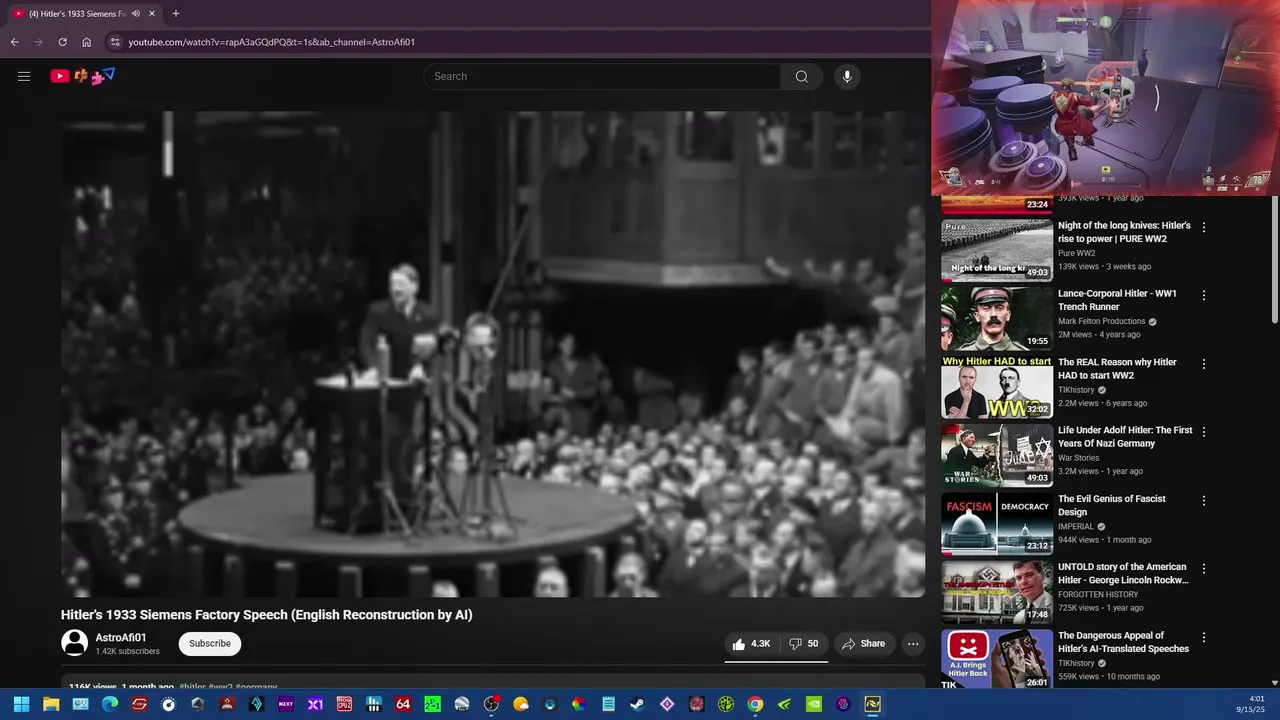
Task: Go to YouTube home via logo
Action: [x=83, y=76]
